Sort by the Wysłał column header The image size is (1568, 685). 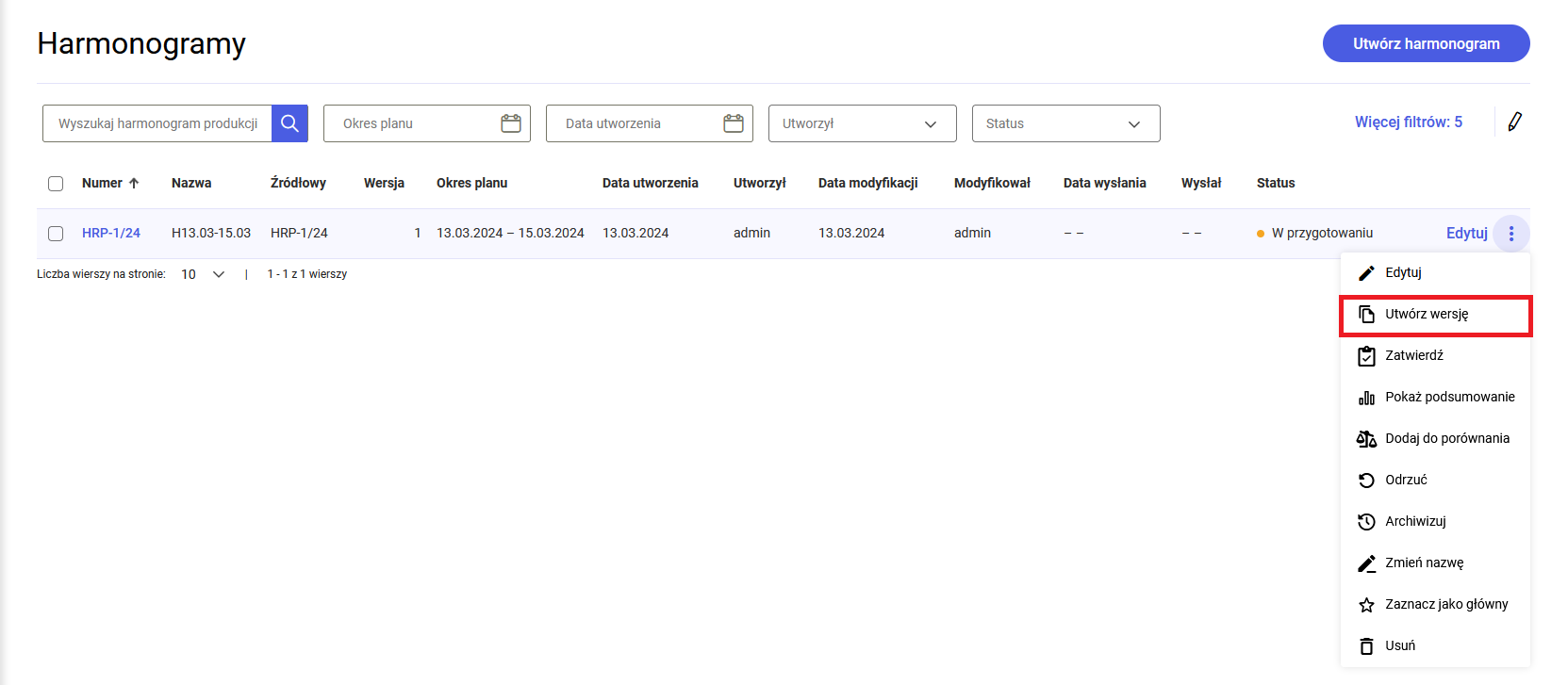[1201, 183]
